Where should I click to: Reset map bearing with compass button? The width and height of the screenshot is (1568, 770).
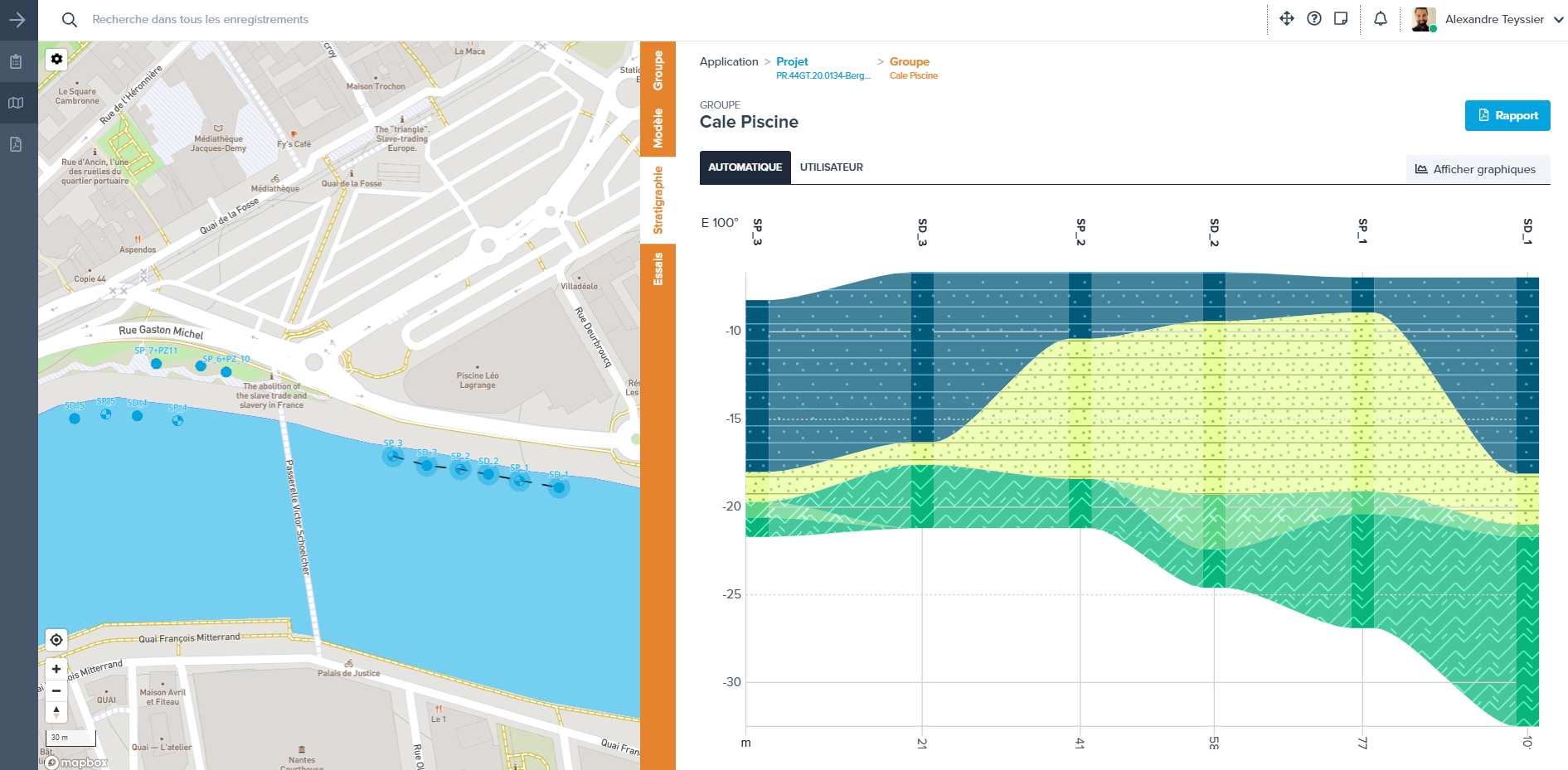[56, 712]
